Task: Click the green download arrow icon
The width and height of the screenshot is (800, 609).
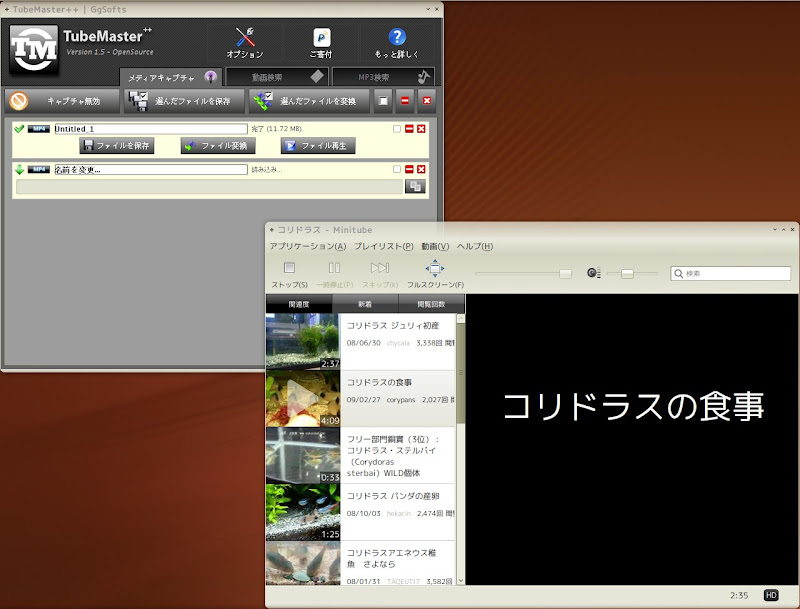Action: pyautogui.click(x=19, y=170)
